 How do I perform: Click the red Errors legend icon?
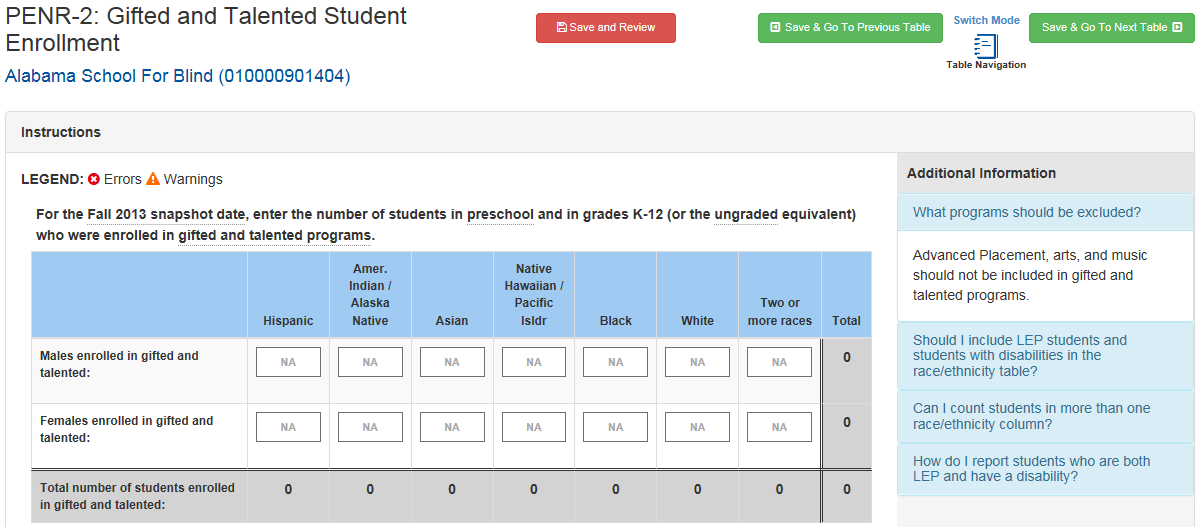[94, 179]
